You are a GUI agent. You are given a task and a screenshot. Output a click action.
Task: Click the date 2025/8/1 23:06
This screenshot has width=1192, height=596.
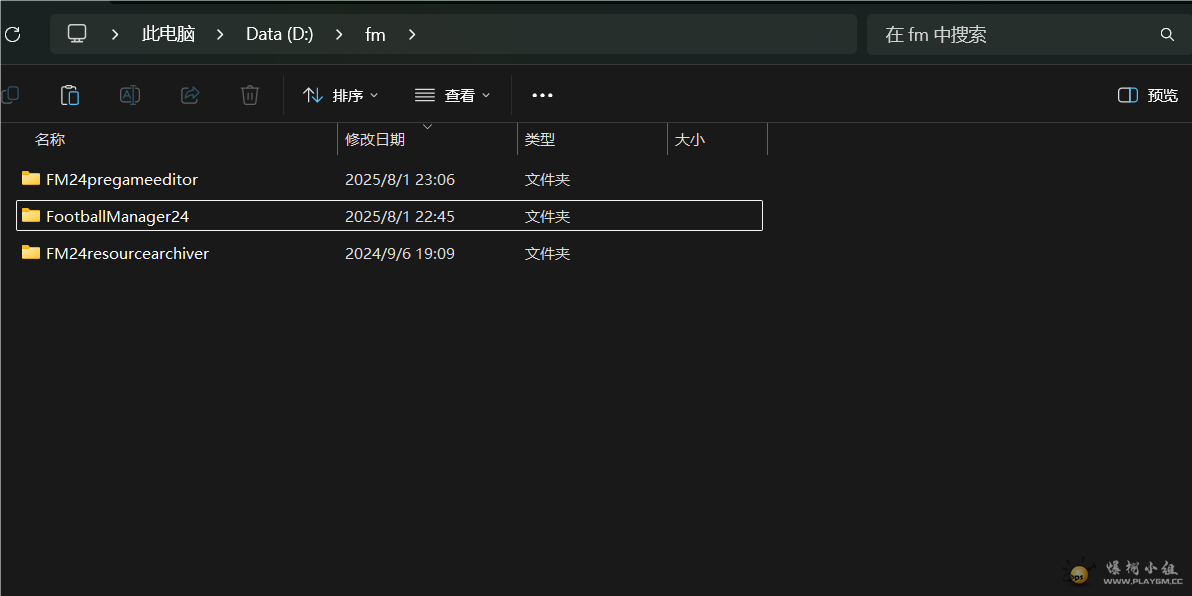click(400, 179)
